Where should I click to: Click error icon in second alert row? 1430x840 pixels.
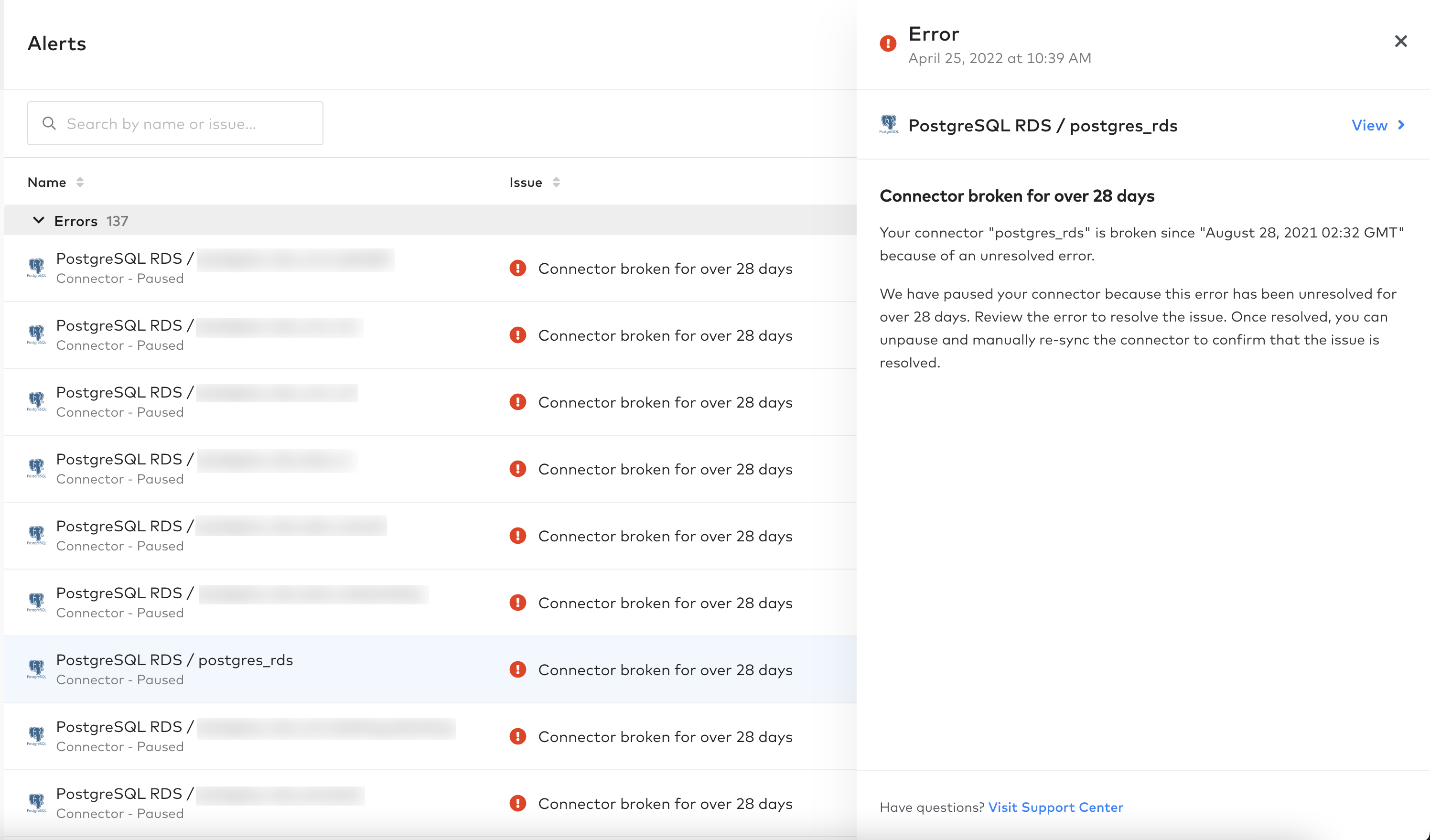click(x=517, y=335)
